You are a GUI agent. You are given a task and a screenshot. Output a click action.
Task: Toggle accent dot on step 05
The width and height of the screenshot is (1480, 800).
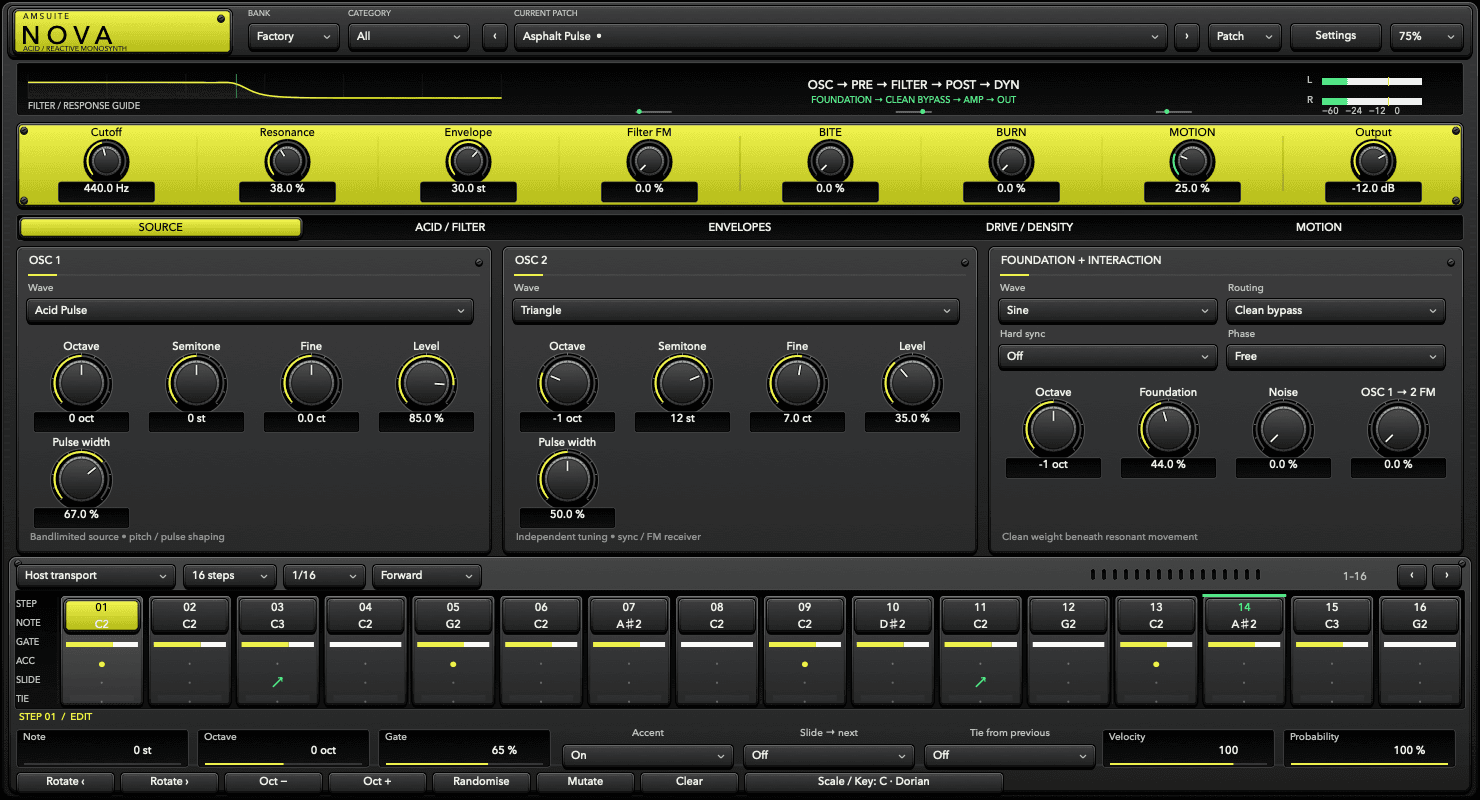[x=453, y=664]
